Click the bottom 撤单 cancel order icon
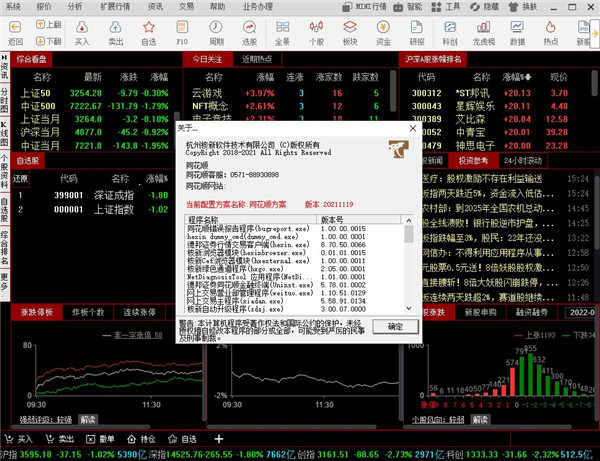Screen dimensions: 600x461 click(x=90, y=439)
